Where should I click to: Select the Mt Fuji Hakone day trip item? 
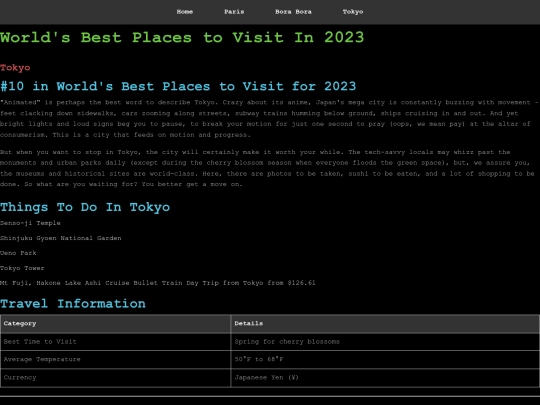pos(158,283)
